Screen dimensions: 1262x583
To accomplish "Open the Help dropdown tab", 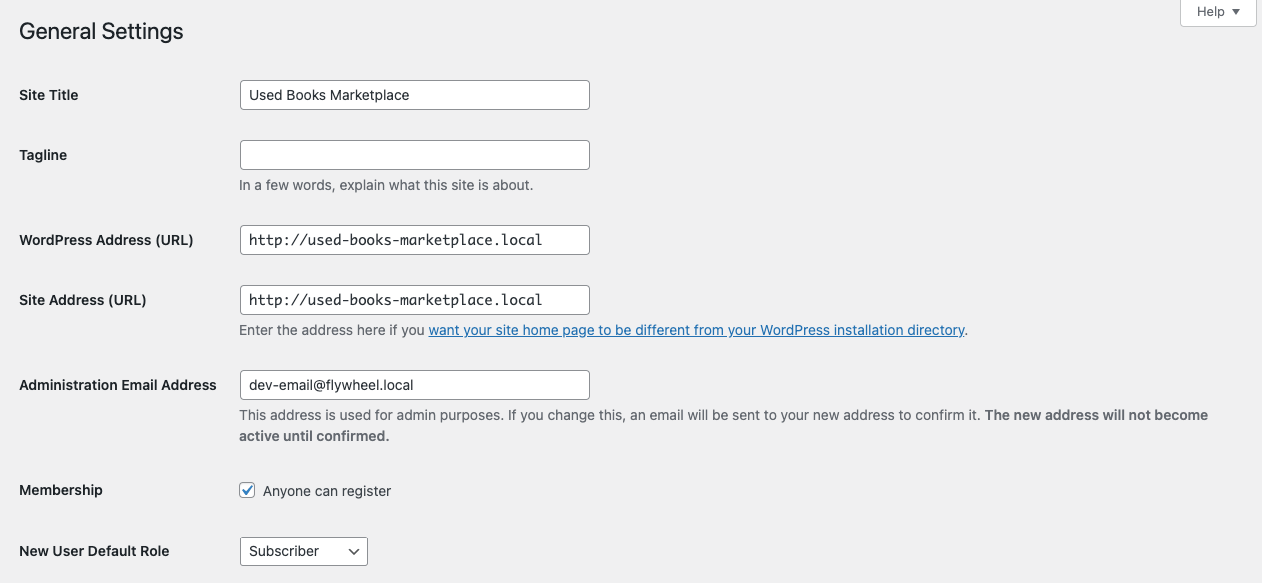I will (x=1217, y=12).
